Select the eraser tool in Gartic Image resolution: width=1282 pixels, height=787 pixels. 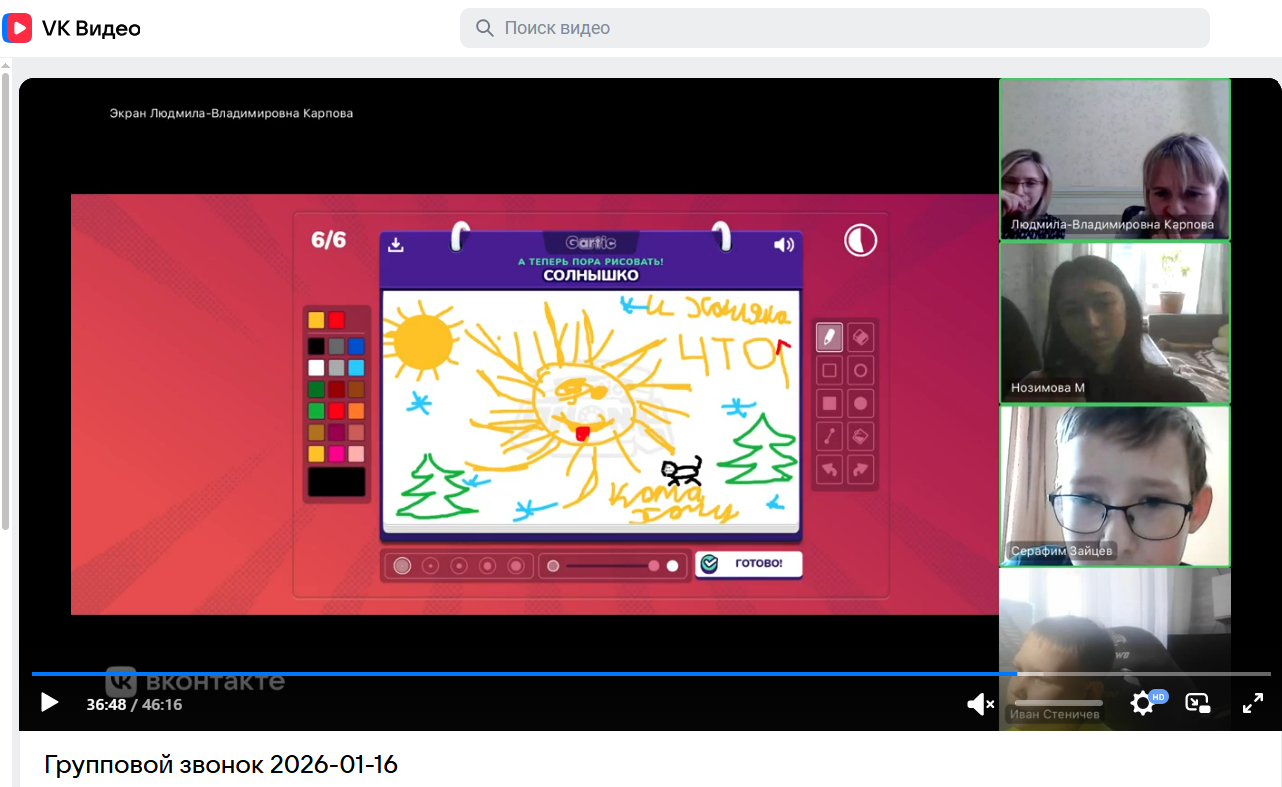(860, 338)
